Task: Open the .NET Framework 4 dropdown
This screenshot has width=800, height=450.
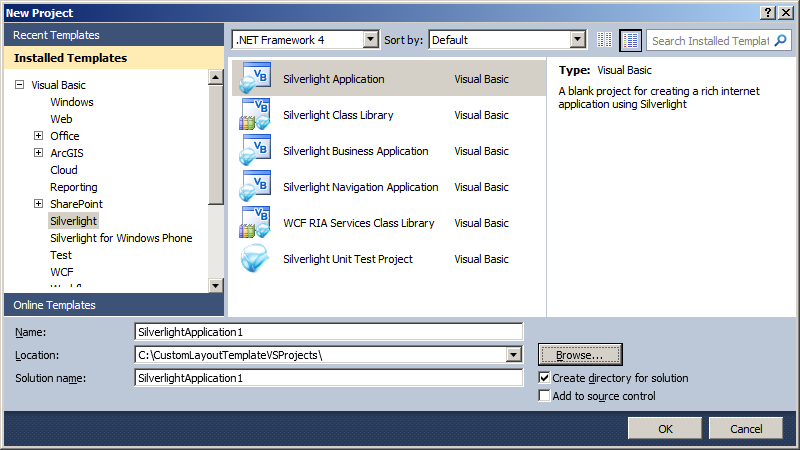Action: point(371,40)
